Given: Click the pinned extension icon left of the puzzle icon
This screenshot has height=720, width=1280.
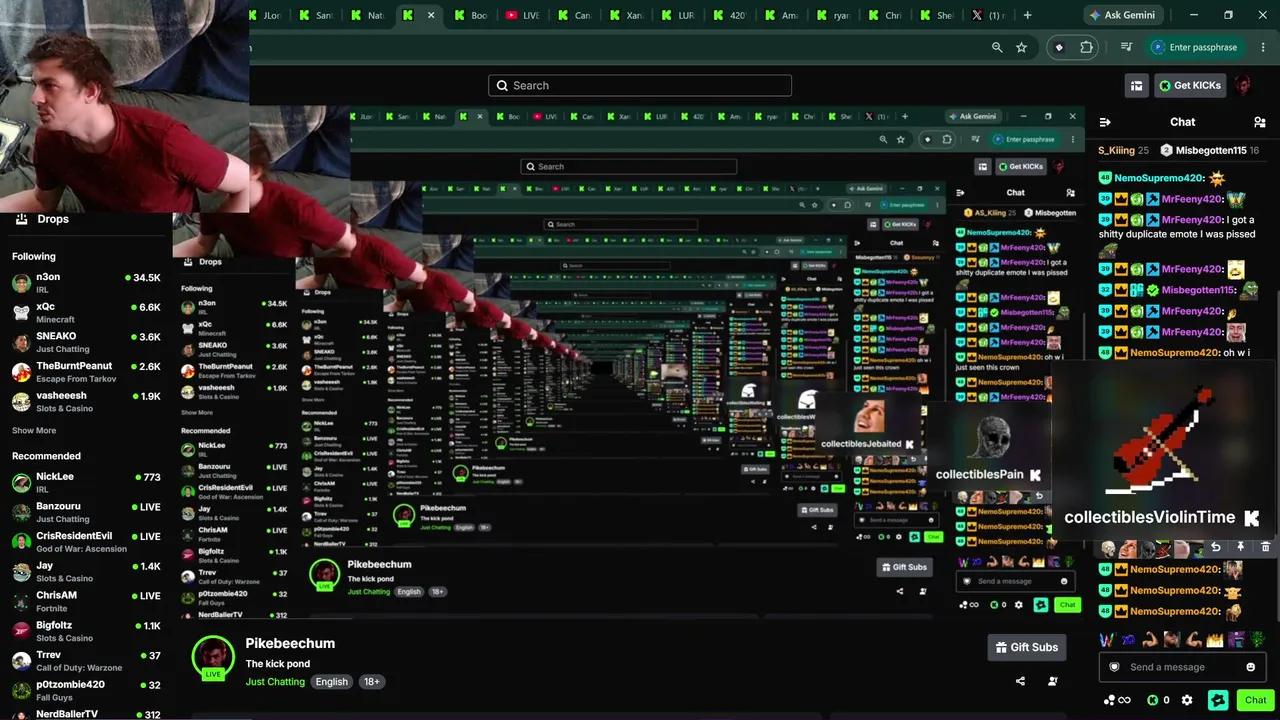Looking at the screenshot, I should [1060, 47].
